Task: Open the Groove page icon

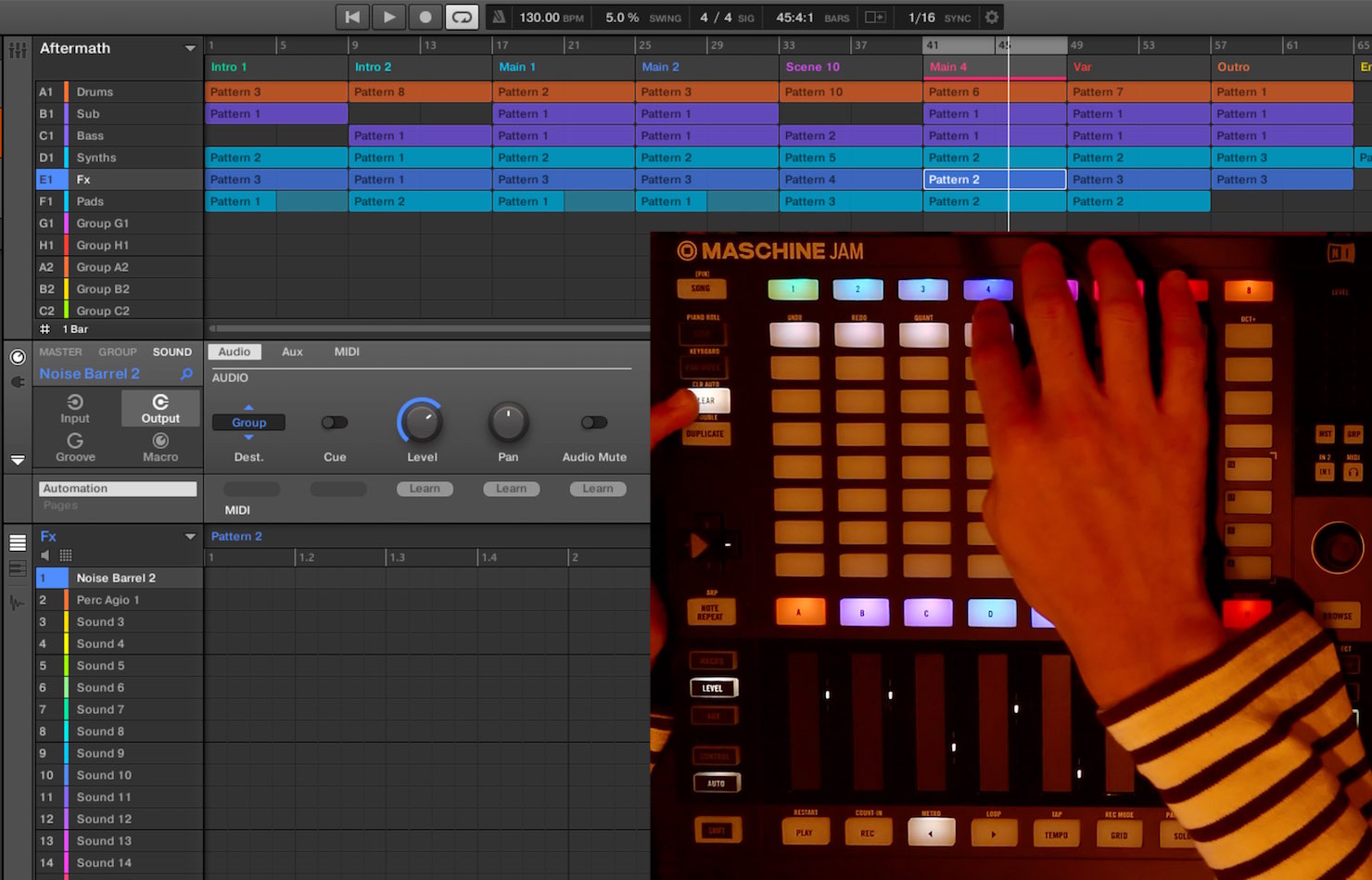Action: 75,447
